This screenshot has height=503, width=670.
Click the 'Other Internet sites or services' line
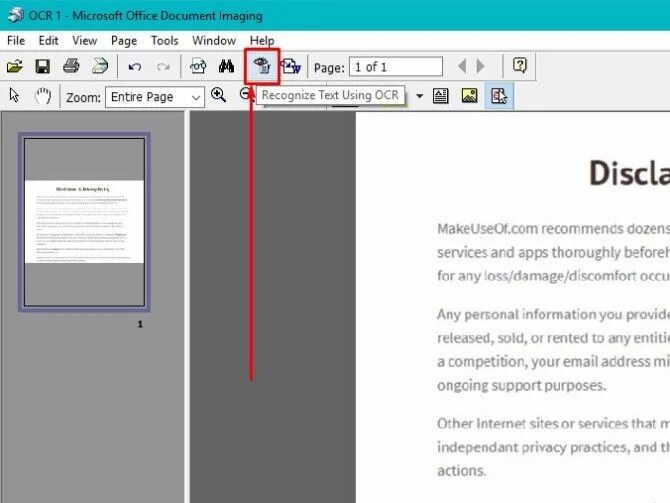coord(553,424)
